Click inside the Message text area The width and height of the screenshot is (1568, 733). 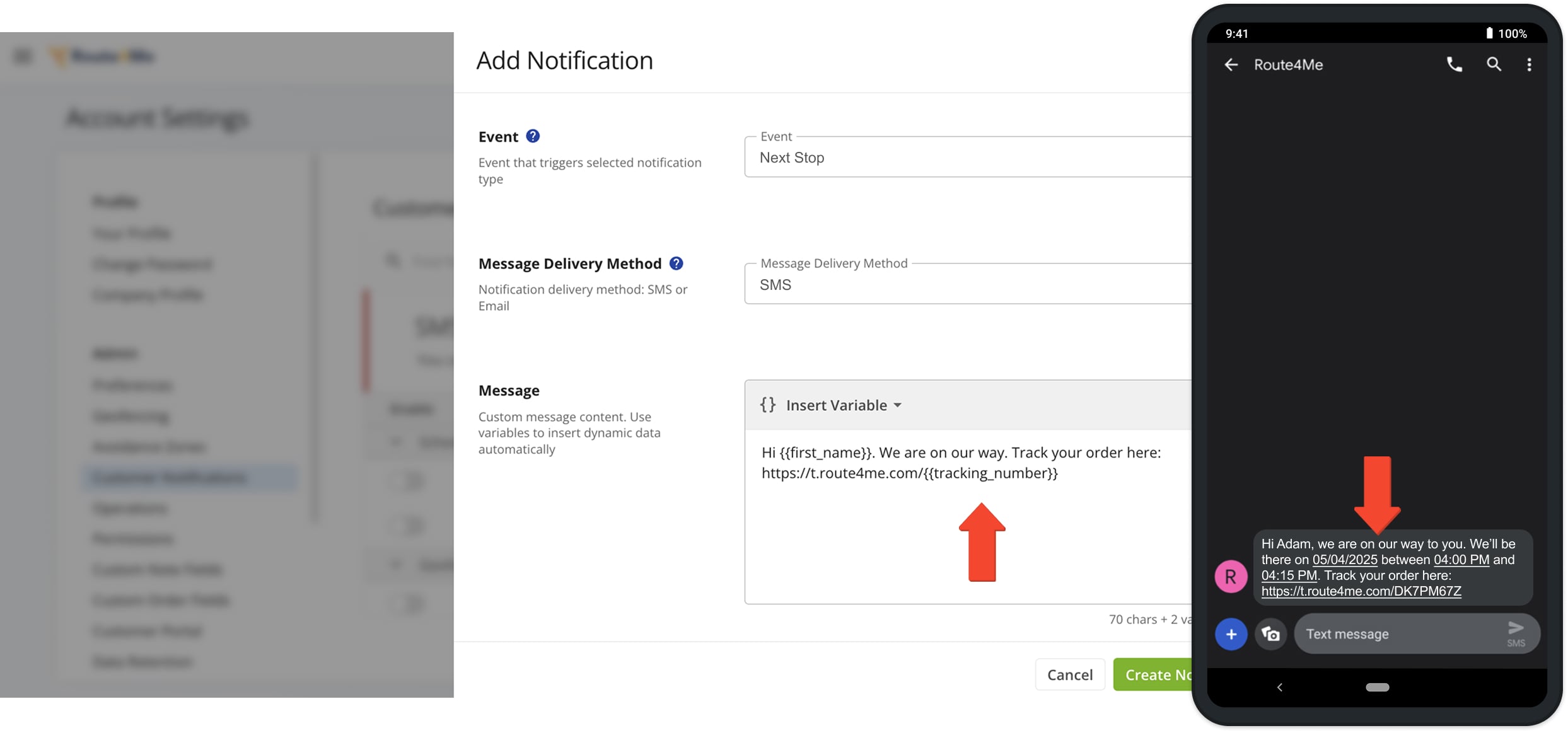pos(968,517)
